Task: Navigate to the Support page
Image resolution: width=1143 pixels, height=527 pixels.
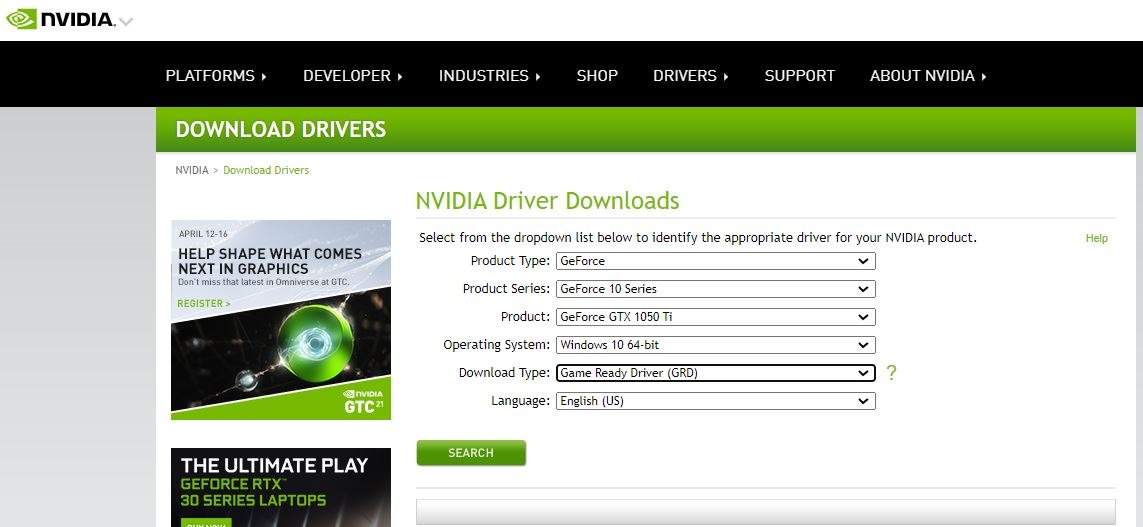Action: point(799,76)
